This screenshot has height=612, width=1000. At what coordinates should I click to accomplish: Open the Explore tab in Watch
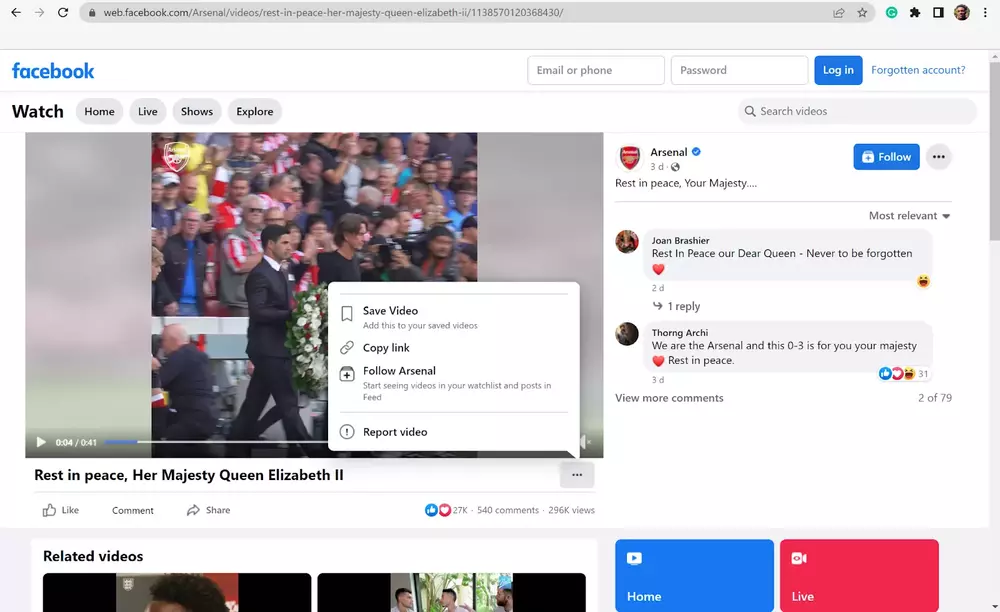tap(254, 112)
